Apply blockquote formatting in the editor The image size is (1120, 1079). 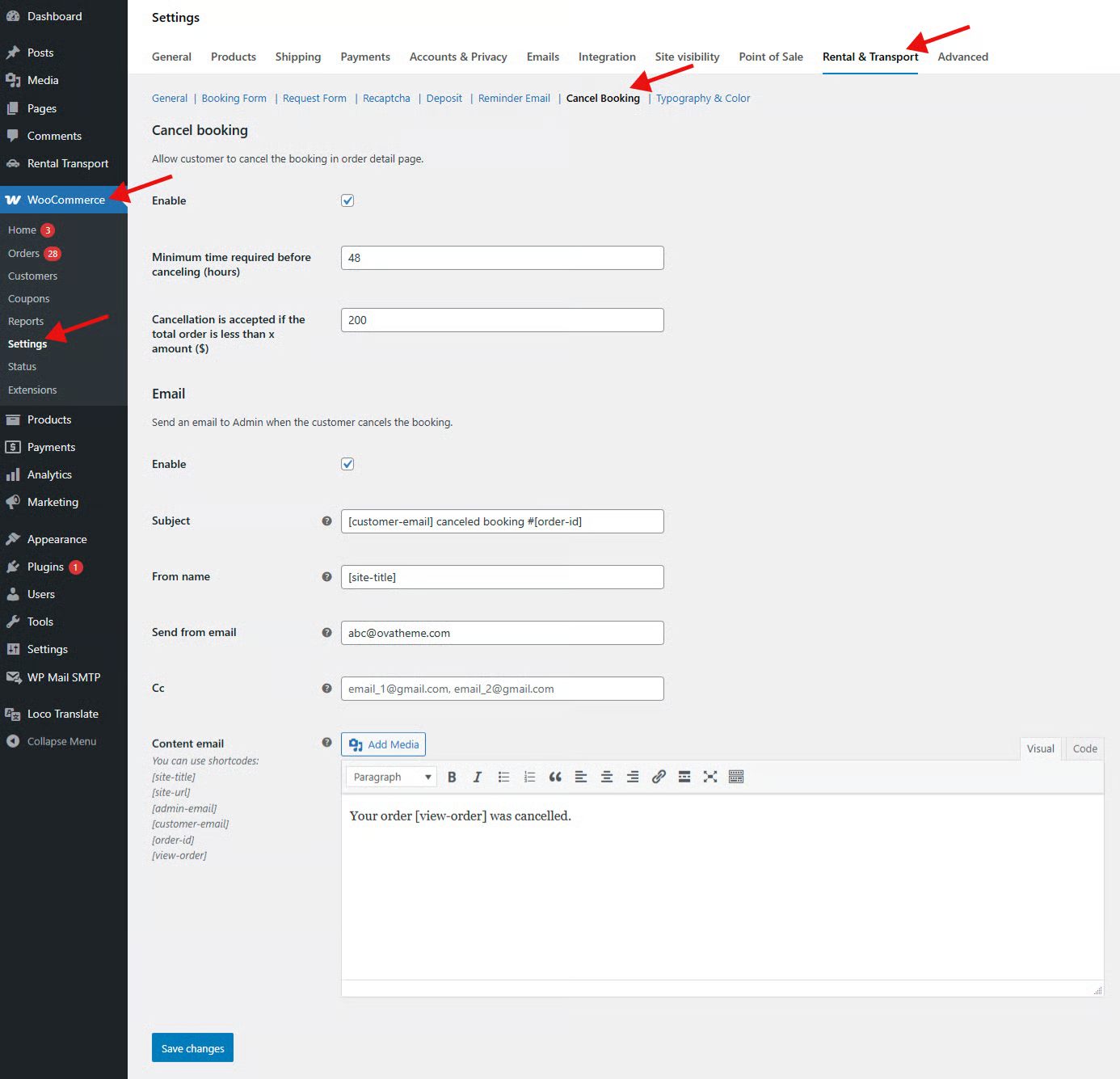tap(555, 777)
